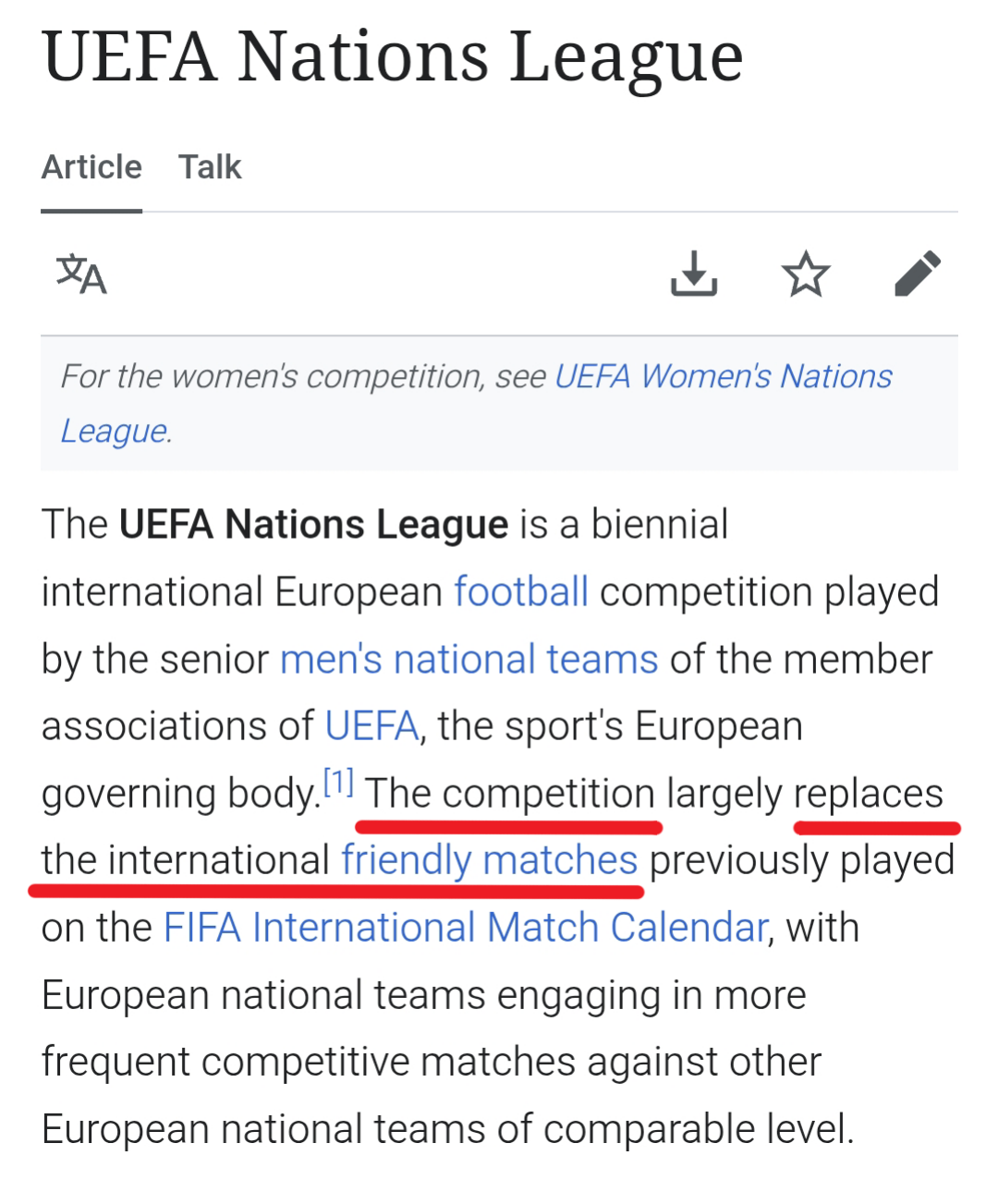Click the pencil edit icon
Screen dimensions: 998x1204
918,274
